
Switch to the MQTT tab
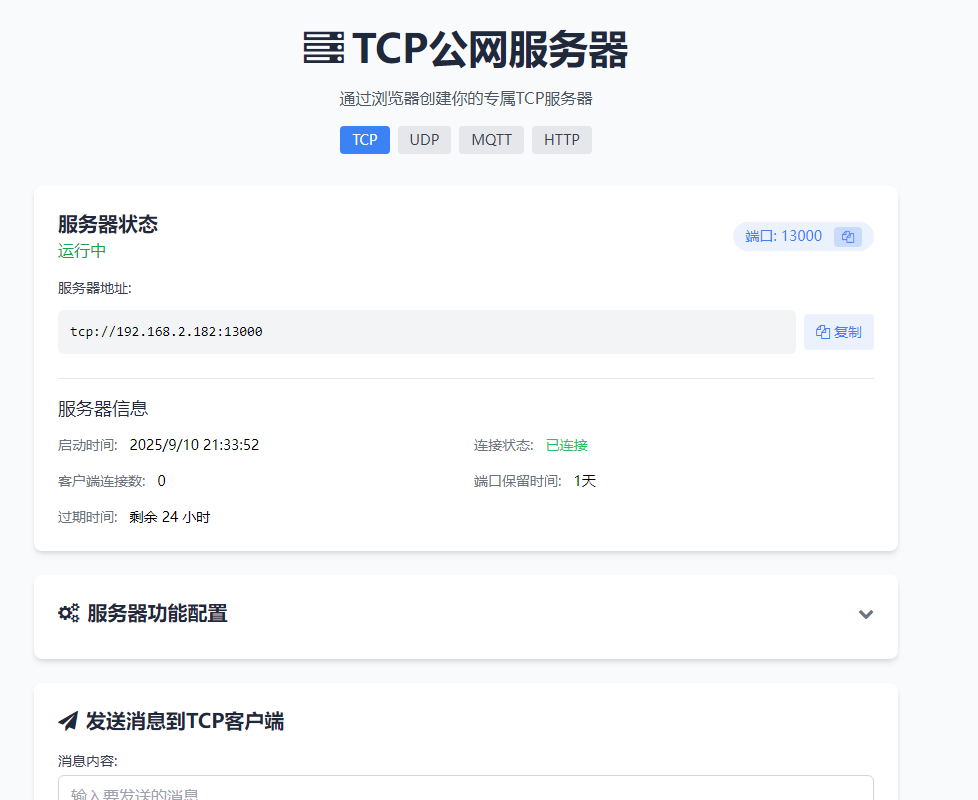[491, 140]
